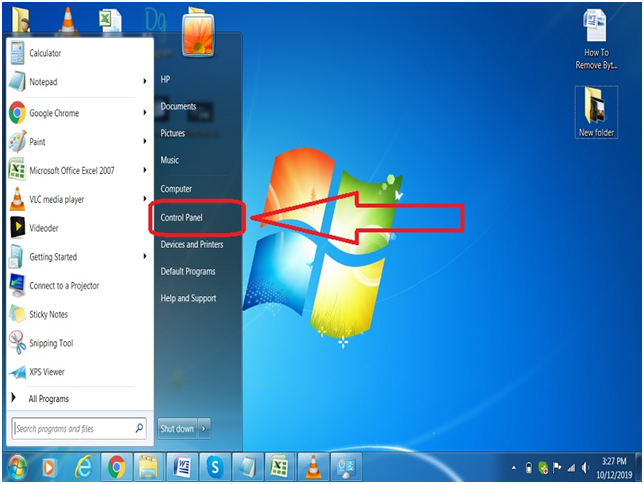Screen dimensions: 644x484
Task: Open Skype on the taskbar
Action: click(215, 467)
